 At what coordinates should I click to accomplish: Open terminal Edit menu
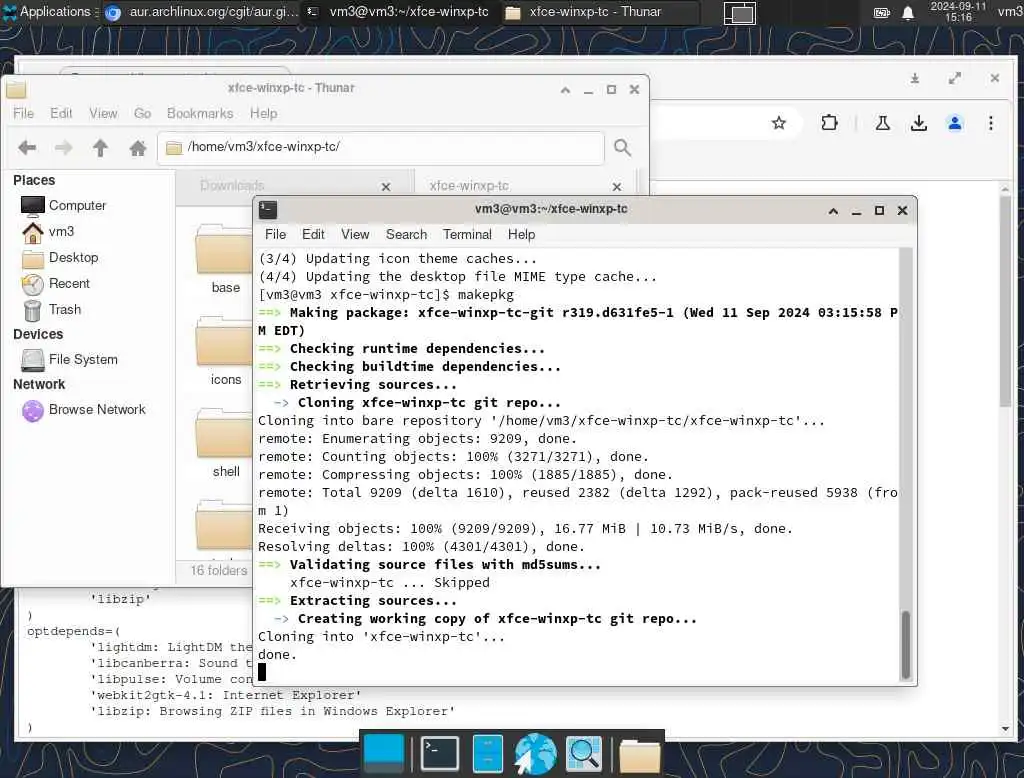point(313,235)
